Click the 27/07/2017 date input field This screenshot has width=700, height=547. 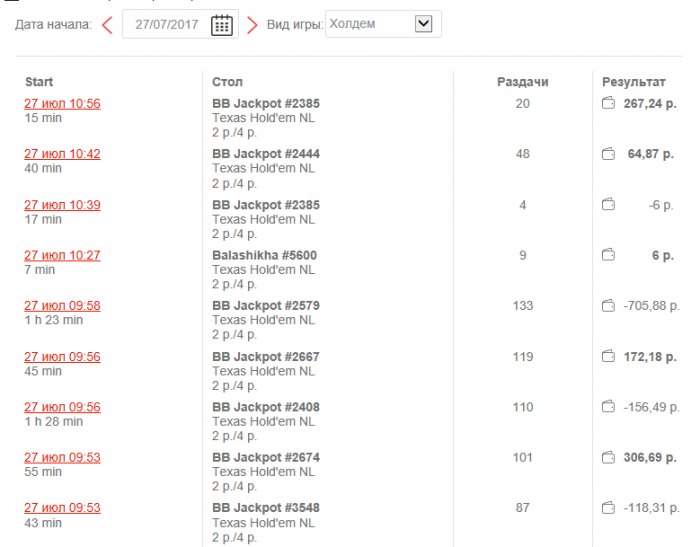[x=166, y=25]
